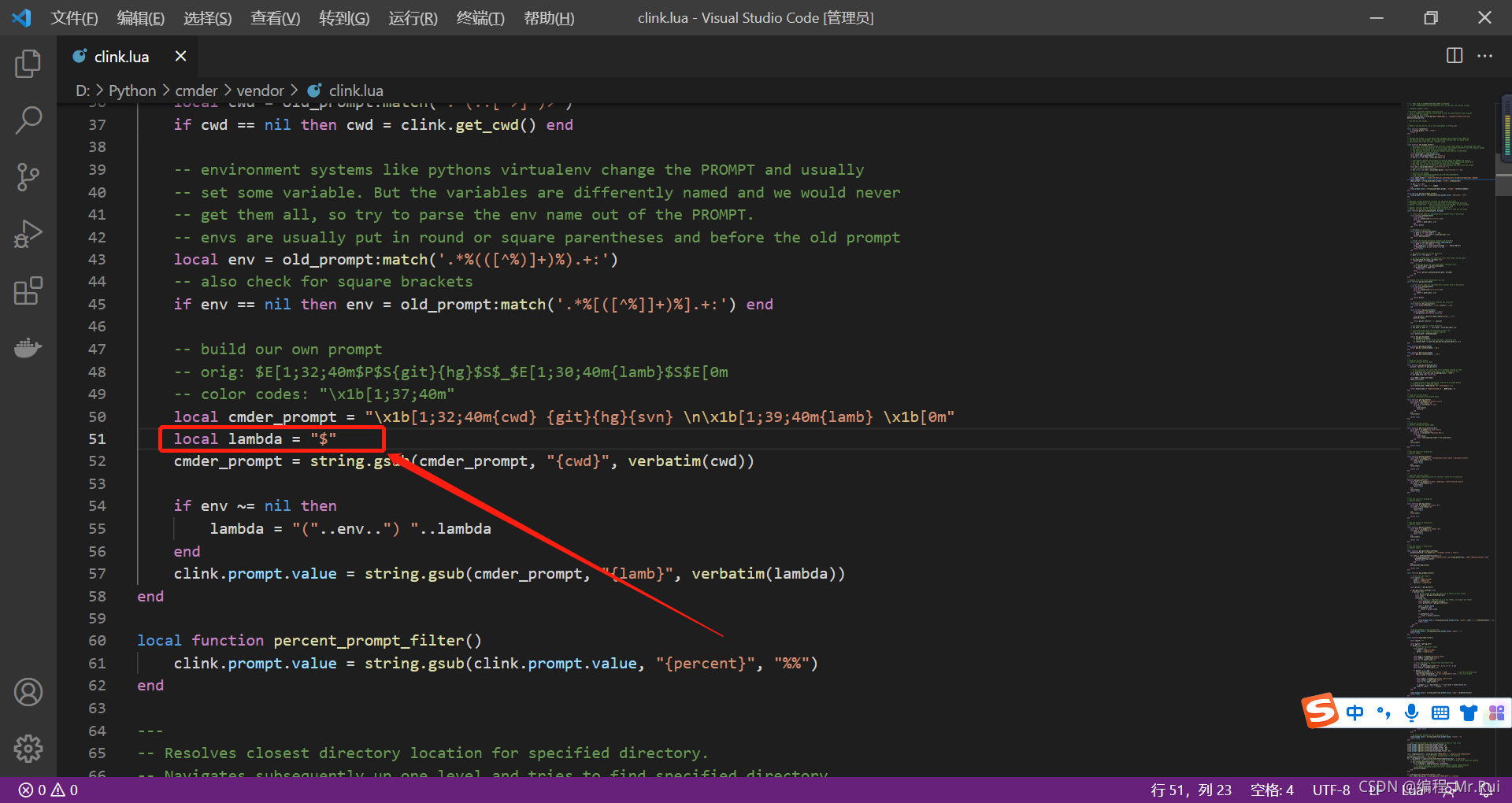Click the D: breadcrumb segment

point(83,91)
